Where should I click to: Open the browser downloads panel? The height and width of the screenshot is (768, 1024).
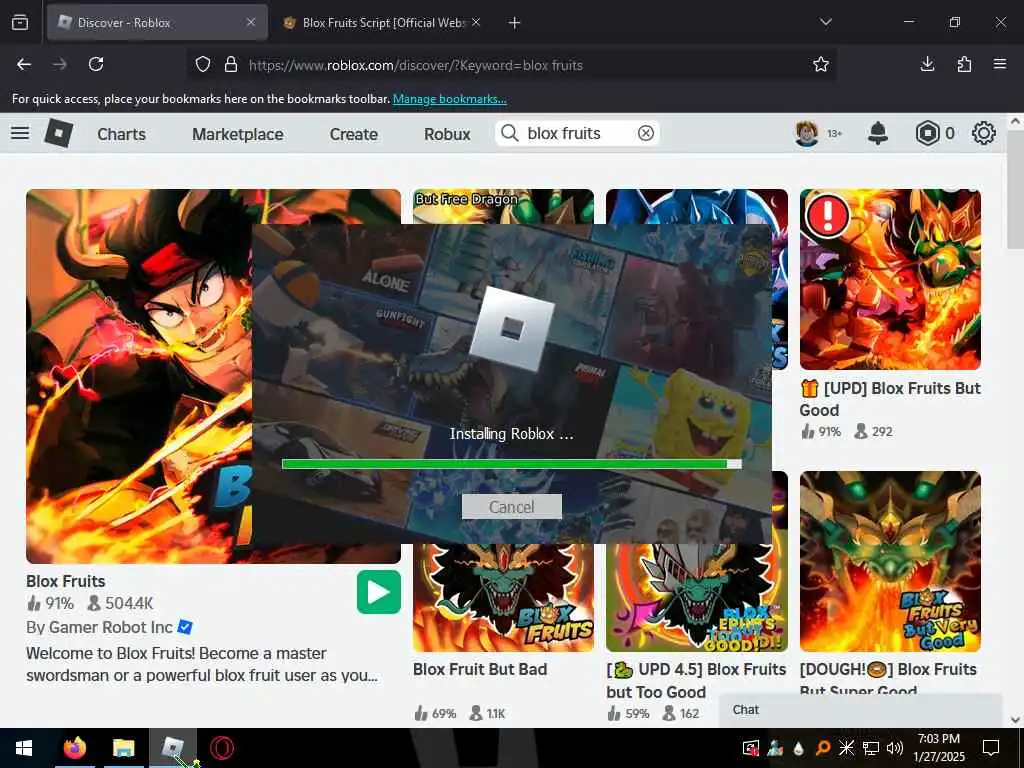(x=927, y=64)
